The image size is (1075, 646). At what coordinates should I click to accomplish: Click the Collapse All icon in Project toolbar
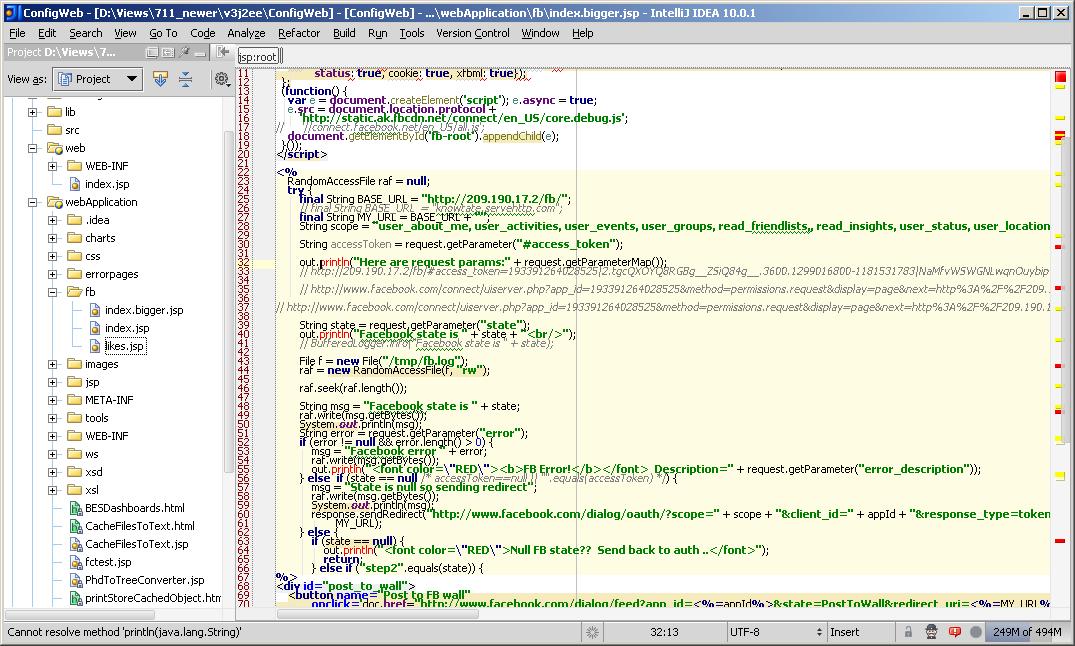point(185,79)
